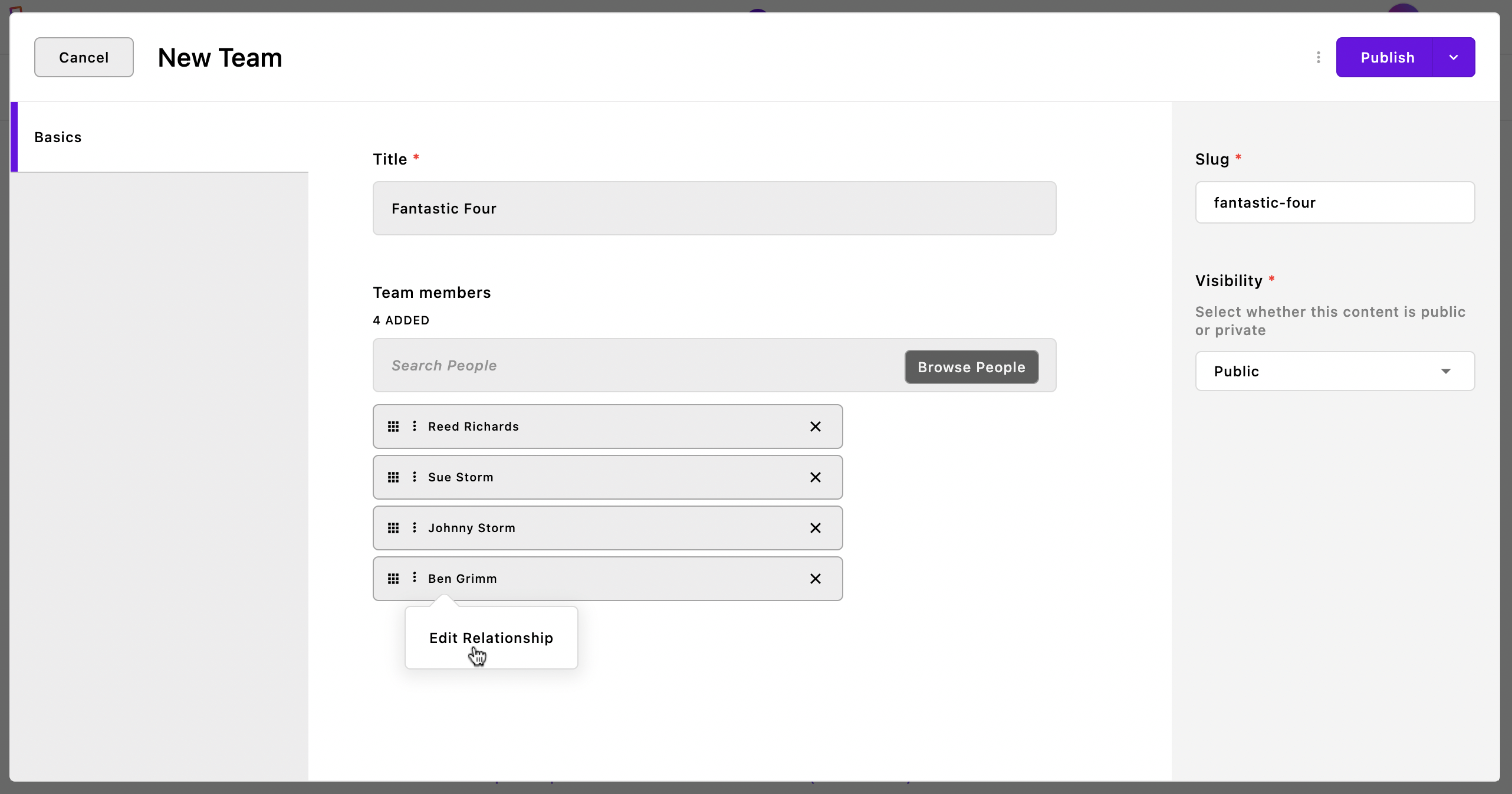Screen dimensions: 1512x794
Task: Remove Johnny Storm with the X icon
Action: click(x=815, y=528)
